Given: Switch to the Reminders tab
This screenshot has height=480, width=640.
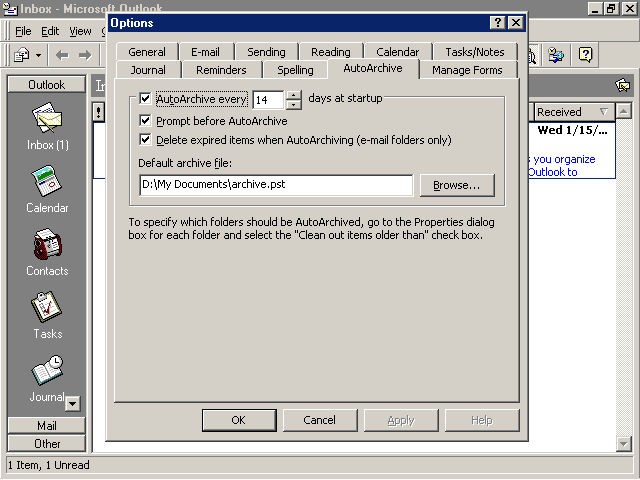Looking at the screenshot, I should (221, 70).
